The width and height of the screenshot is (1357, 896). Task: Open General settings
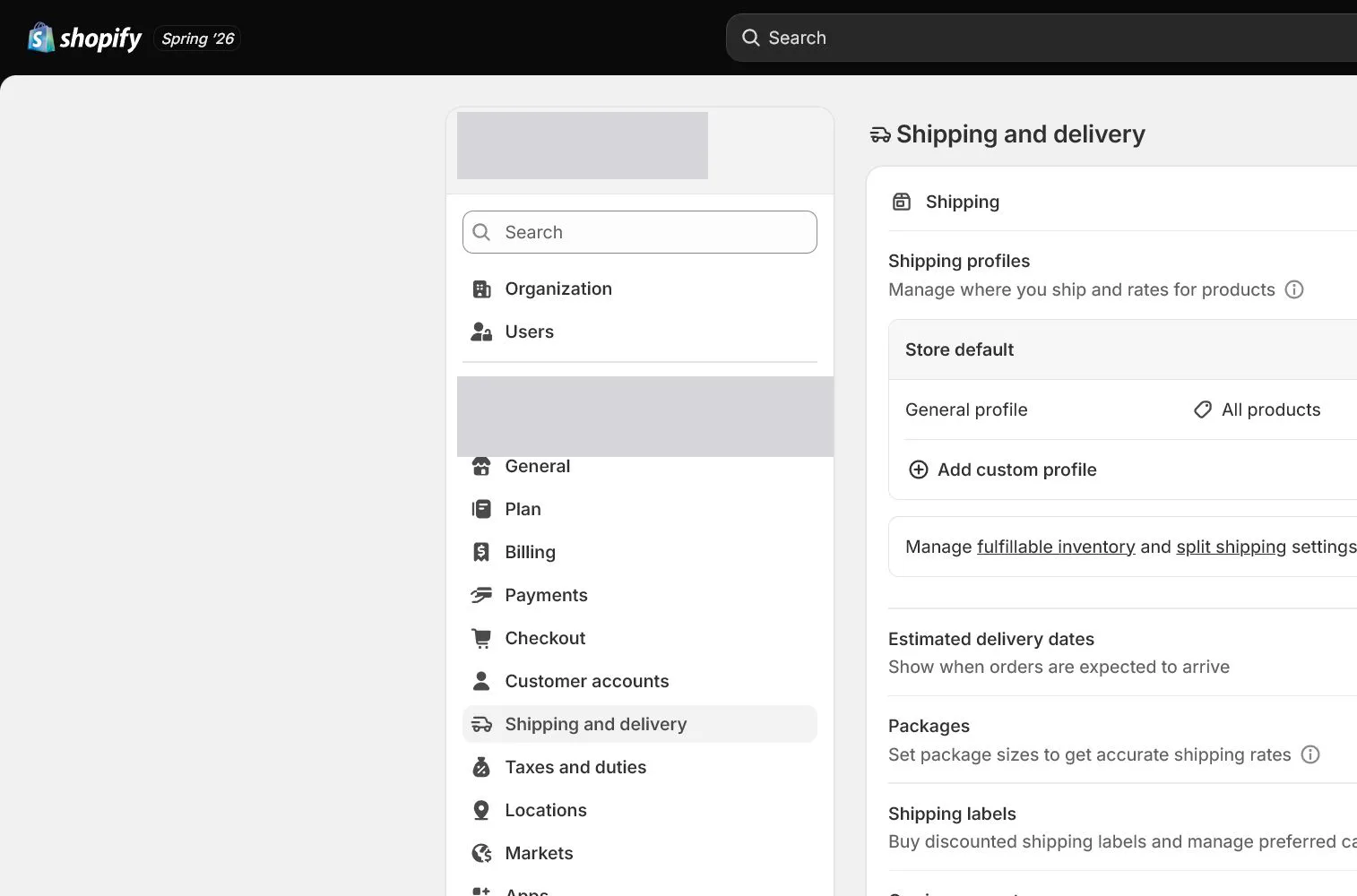click(640, 466)
